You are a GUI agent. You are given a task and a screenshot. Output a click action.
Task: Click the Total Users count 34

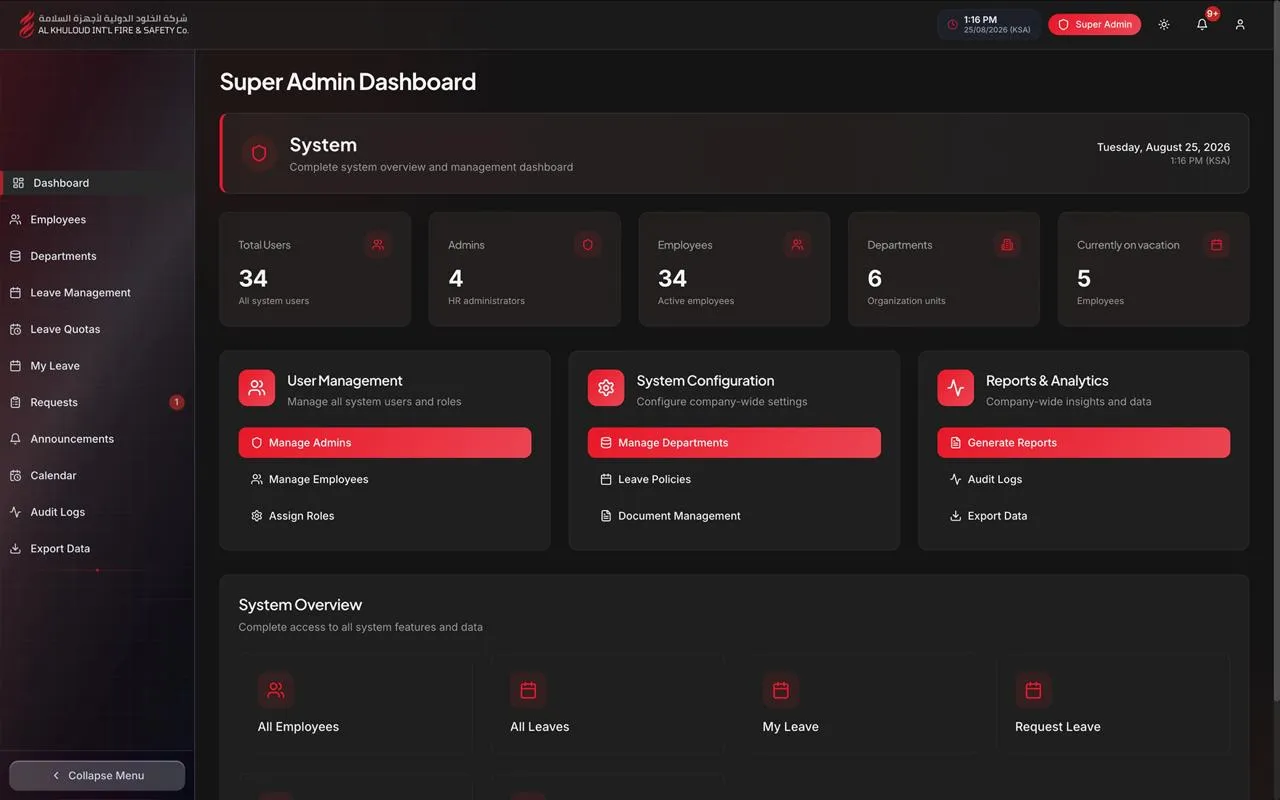click(x=253, y=278)
